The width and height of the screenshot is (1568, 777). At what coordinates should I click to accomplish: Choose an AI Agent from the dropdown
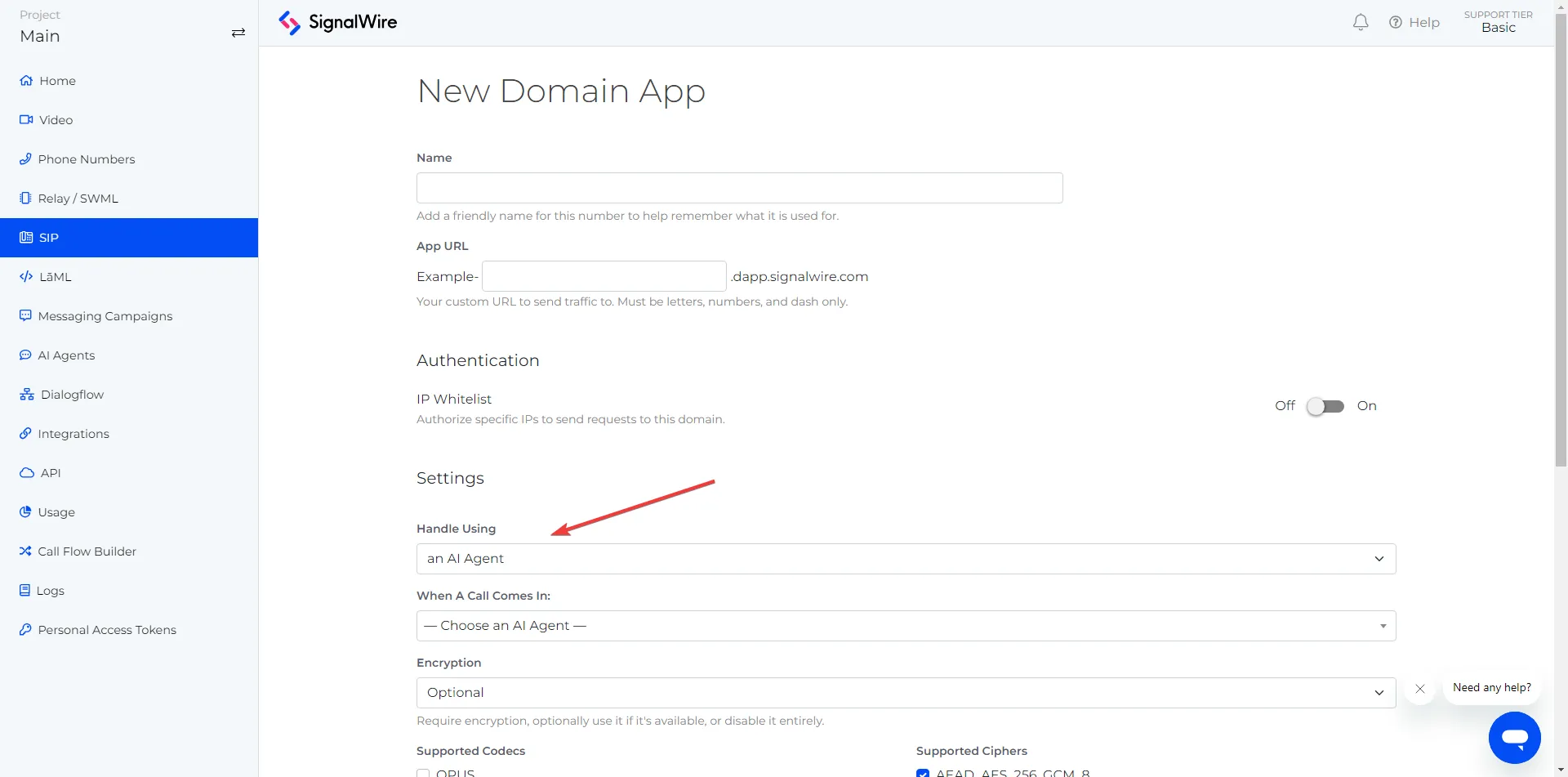pos(905,625)
